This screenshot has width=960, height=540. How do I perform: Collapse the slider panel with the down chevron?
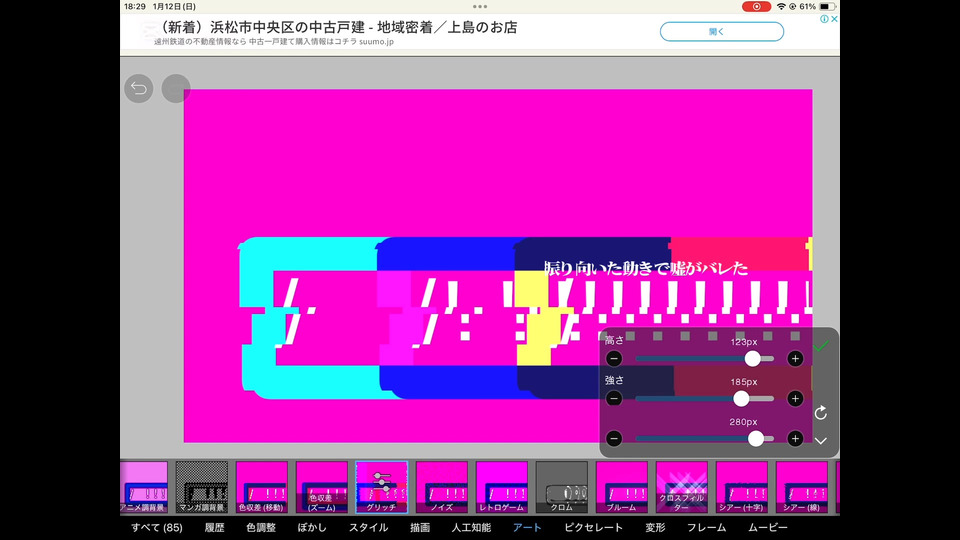(x=820, y=441)
